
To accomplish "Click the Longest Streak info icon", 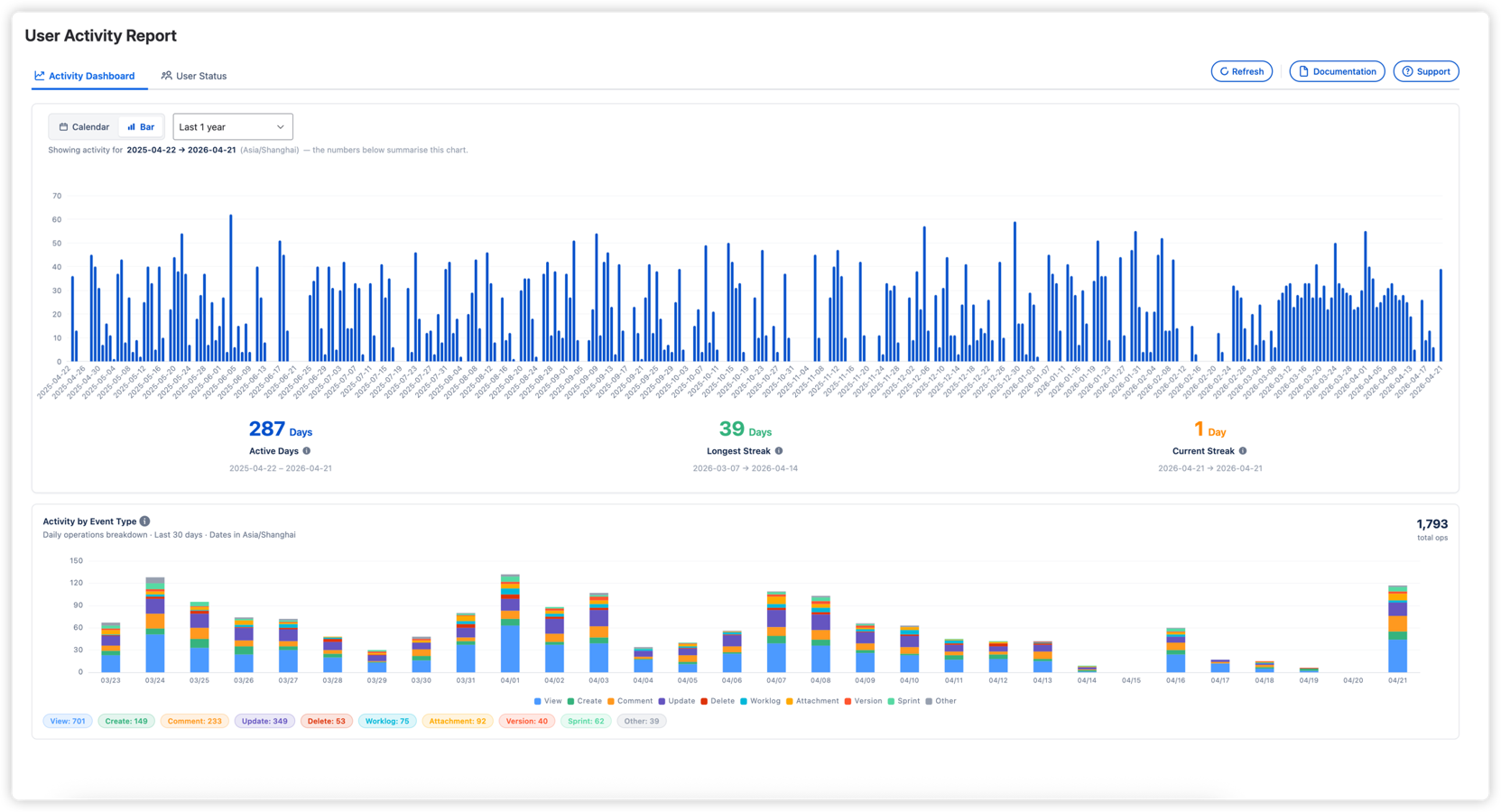I will [778, 450].
